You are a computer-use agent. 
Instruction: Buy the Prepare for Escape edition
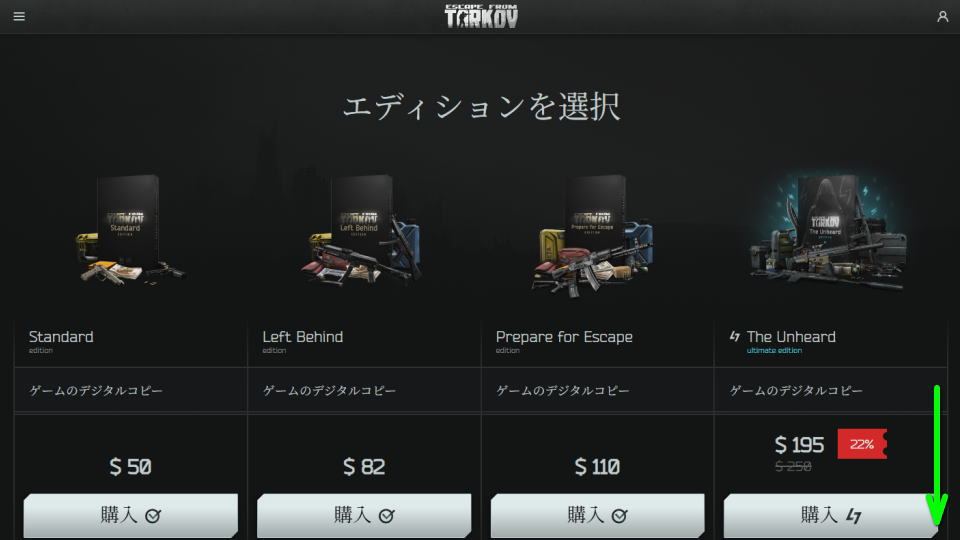tap(597, 516)
